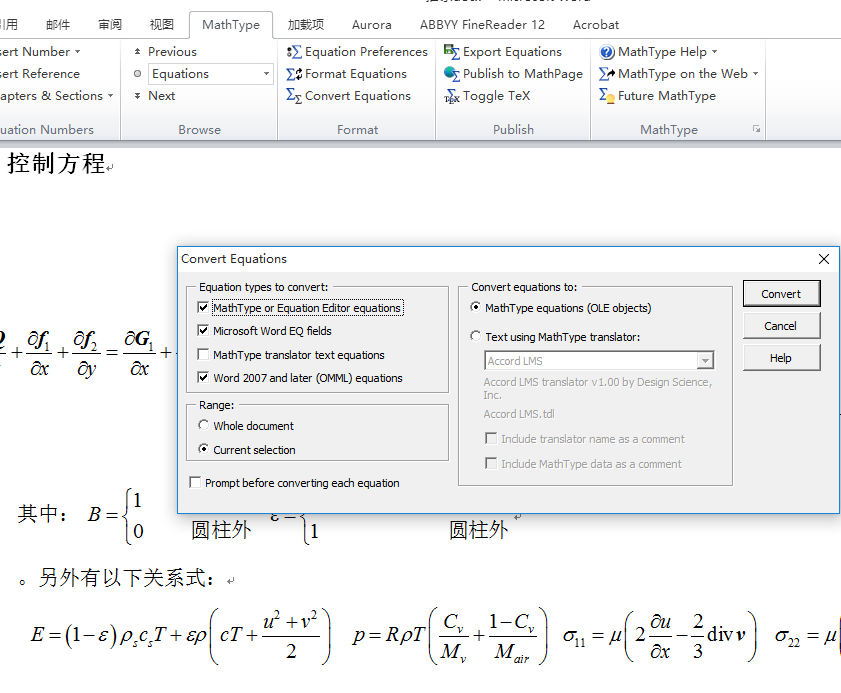841x693 pixels.
Task: Click the Cancel button in dialog
Action: click(780, 326)
